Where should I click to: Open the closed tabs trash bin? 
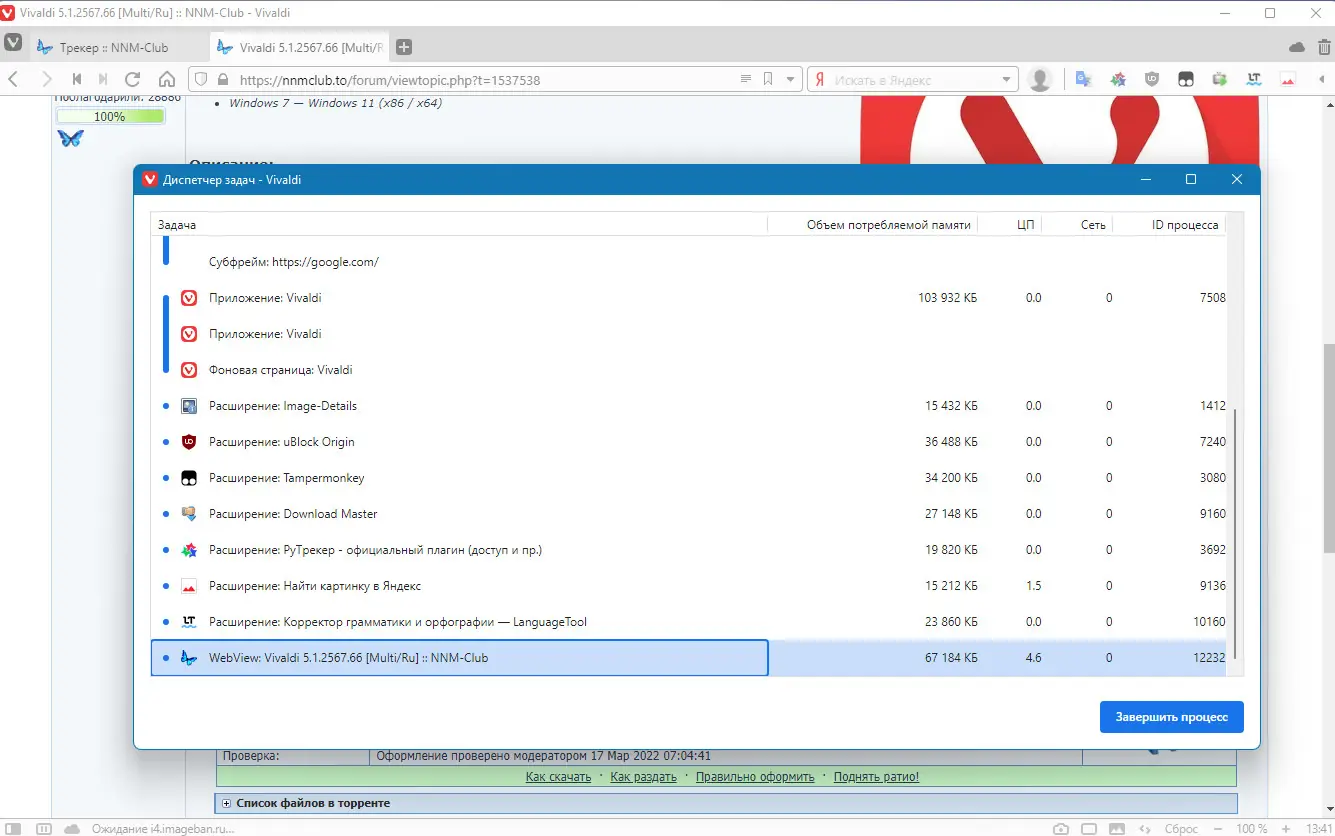pos(1323,47)
